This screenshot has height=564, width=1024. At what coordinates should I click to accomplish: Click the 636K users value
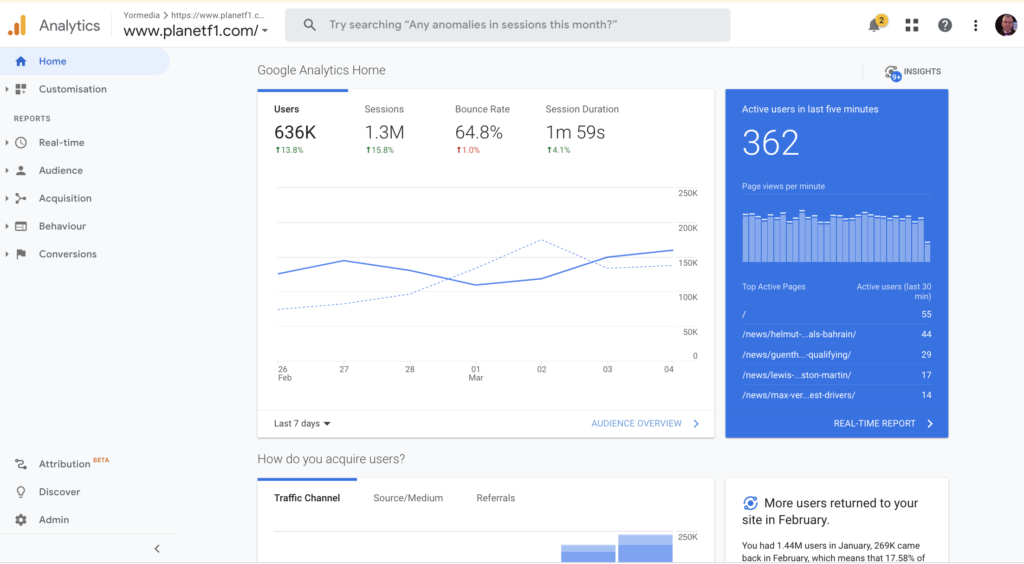(295, 133)
